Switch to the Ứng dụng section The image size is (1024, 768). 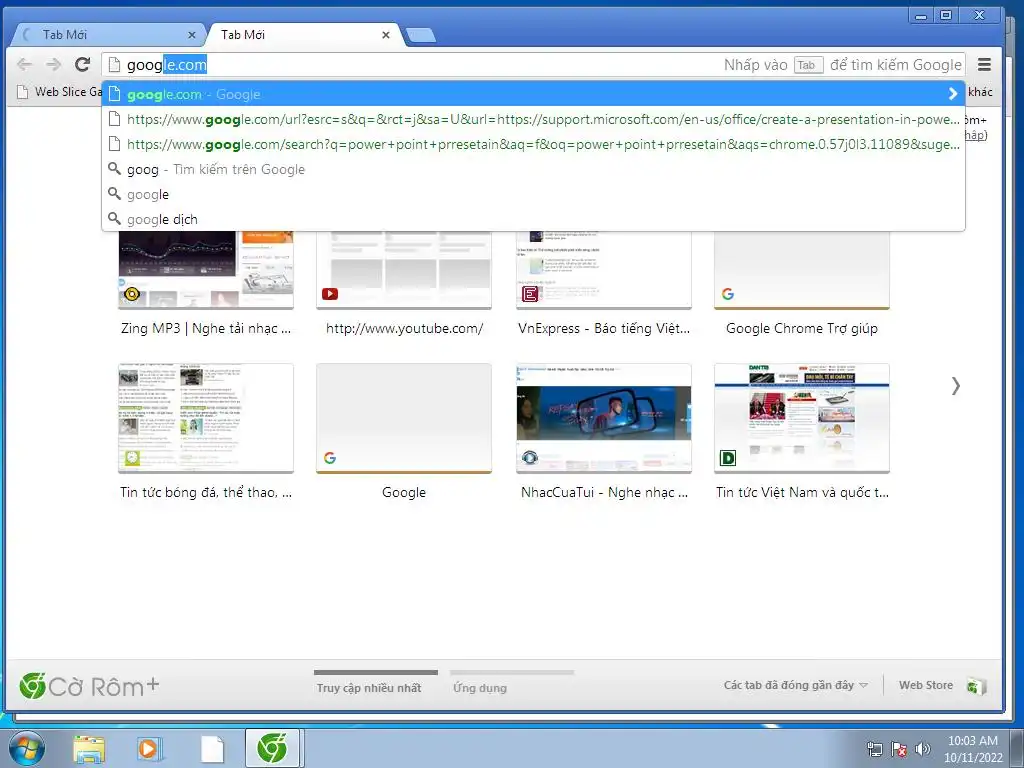(480, 688)
